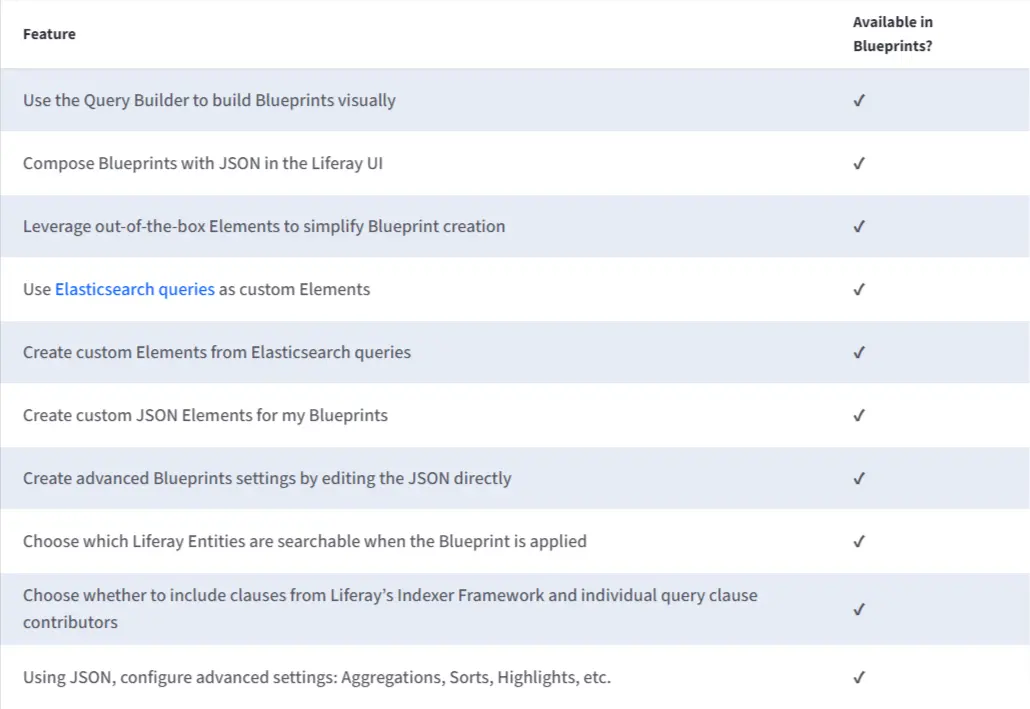Select Compose Blueprints with JSON text
Screen dimensions: 1030x709
pyautogui.click(x=203, y=164)
